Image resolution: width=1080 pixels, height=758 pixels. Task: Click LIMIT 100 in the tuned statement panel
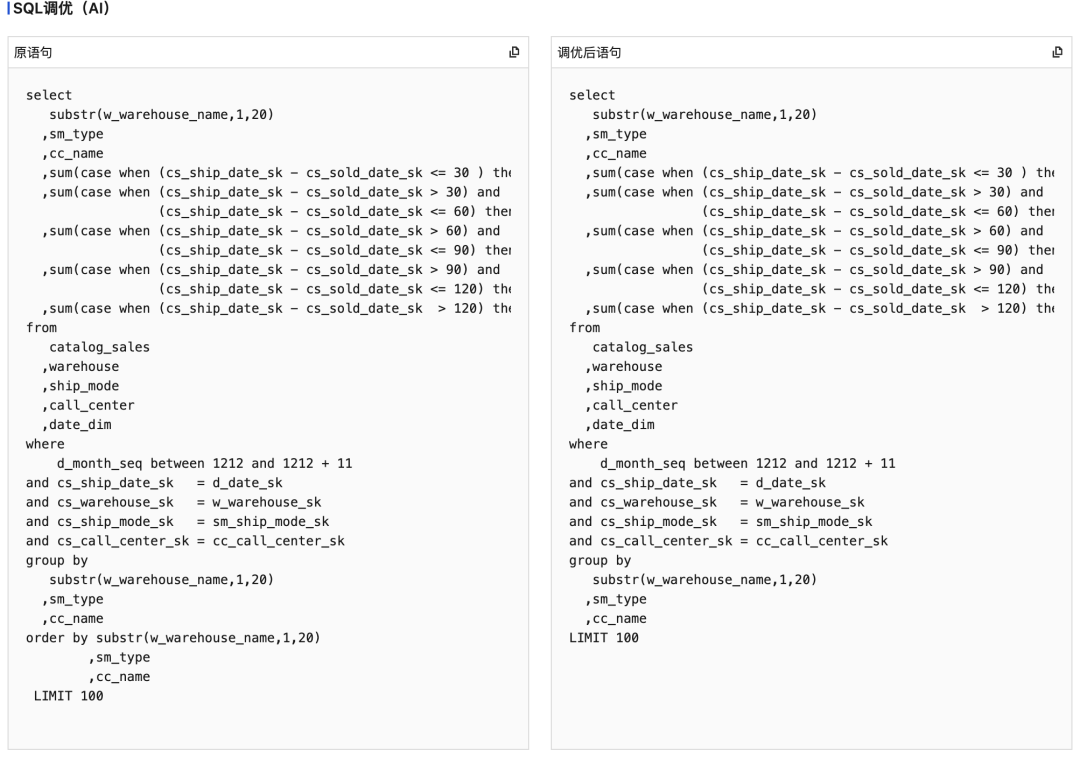pyautogui.click(x=603, y=638)
